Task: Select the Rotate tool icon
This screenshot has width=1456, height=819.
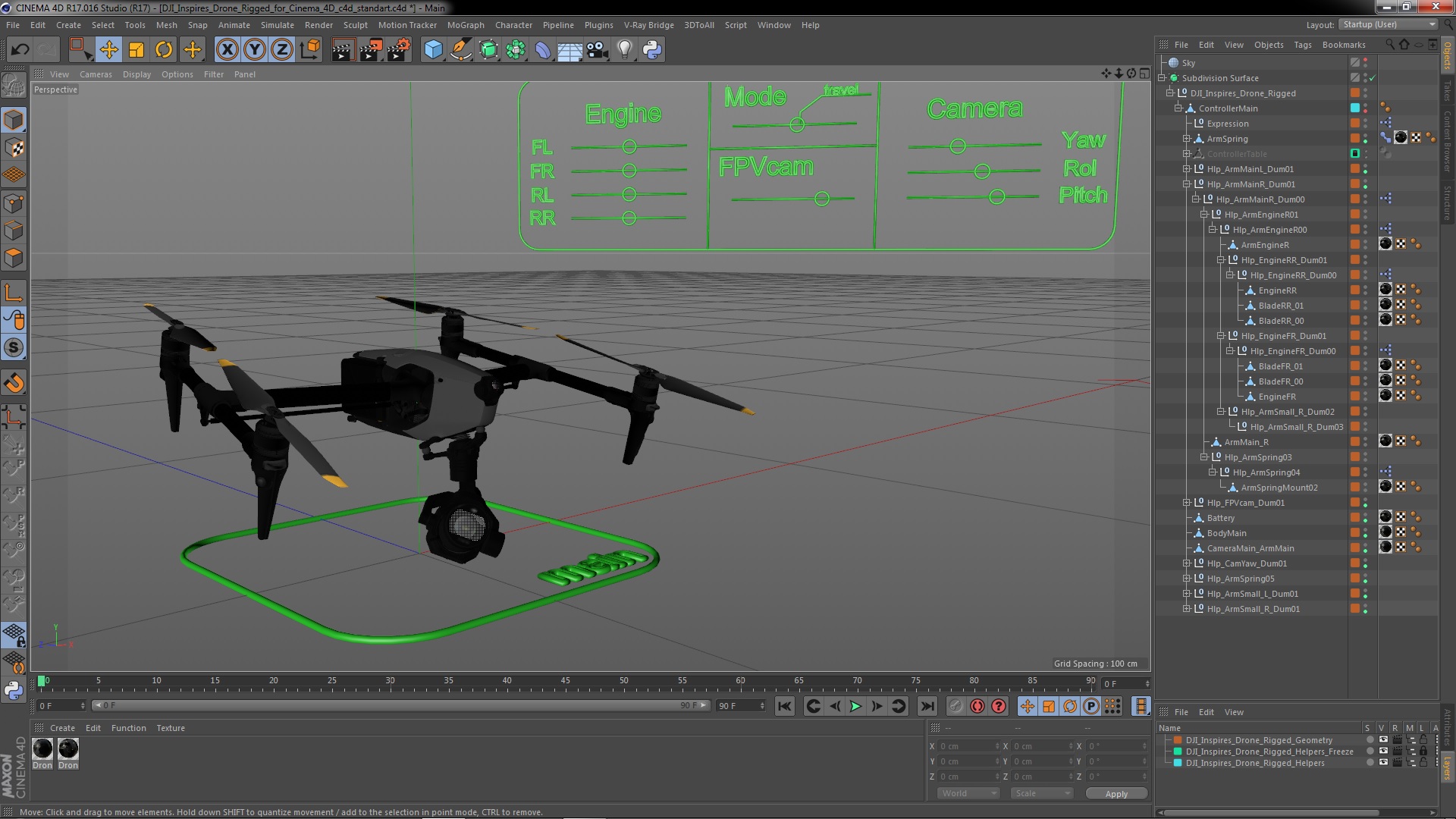Action: click(164, 50)
